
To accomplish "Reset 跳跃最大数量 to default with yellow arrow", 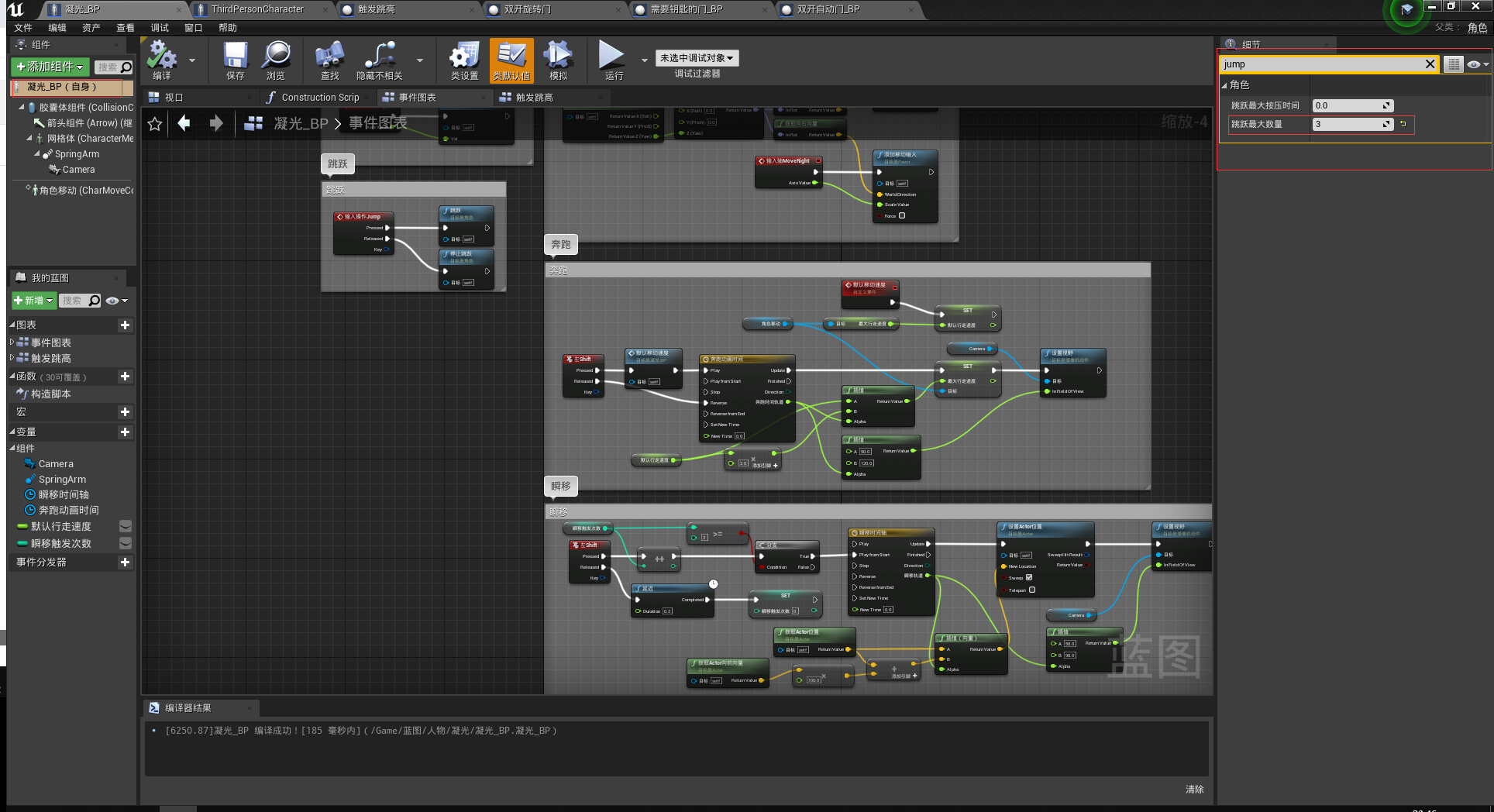I will pos(1403,124).
